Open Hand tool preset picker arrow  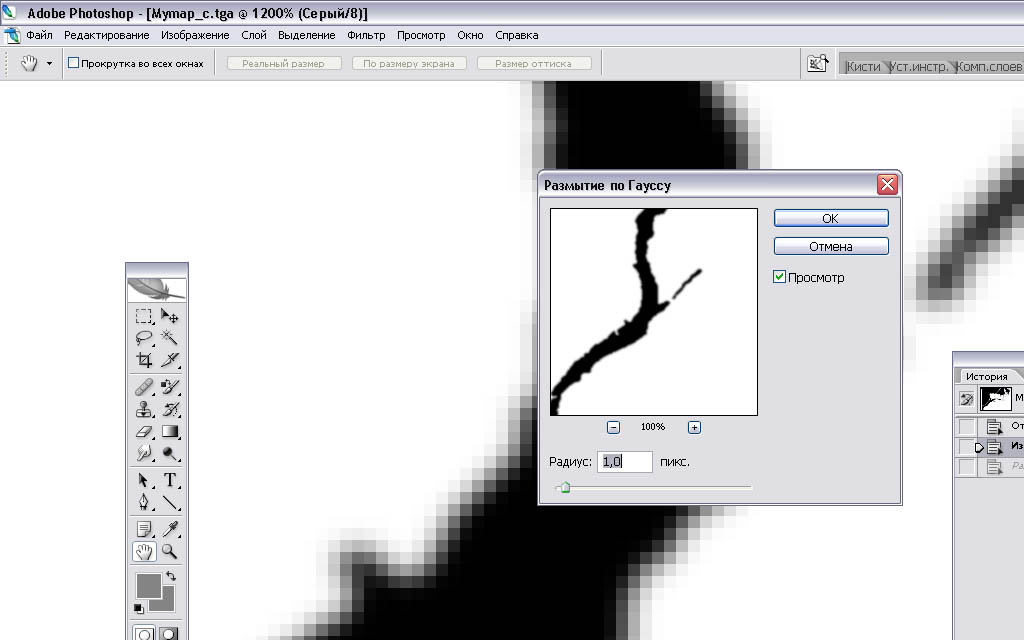coord(49,63)
